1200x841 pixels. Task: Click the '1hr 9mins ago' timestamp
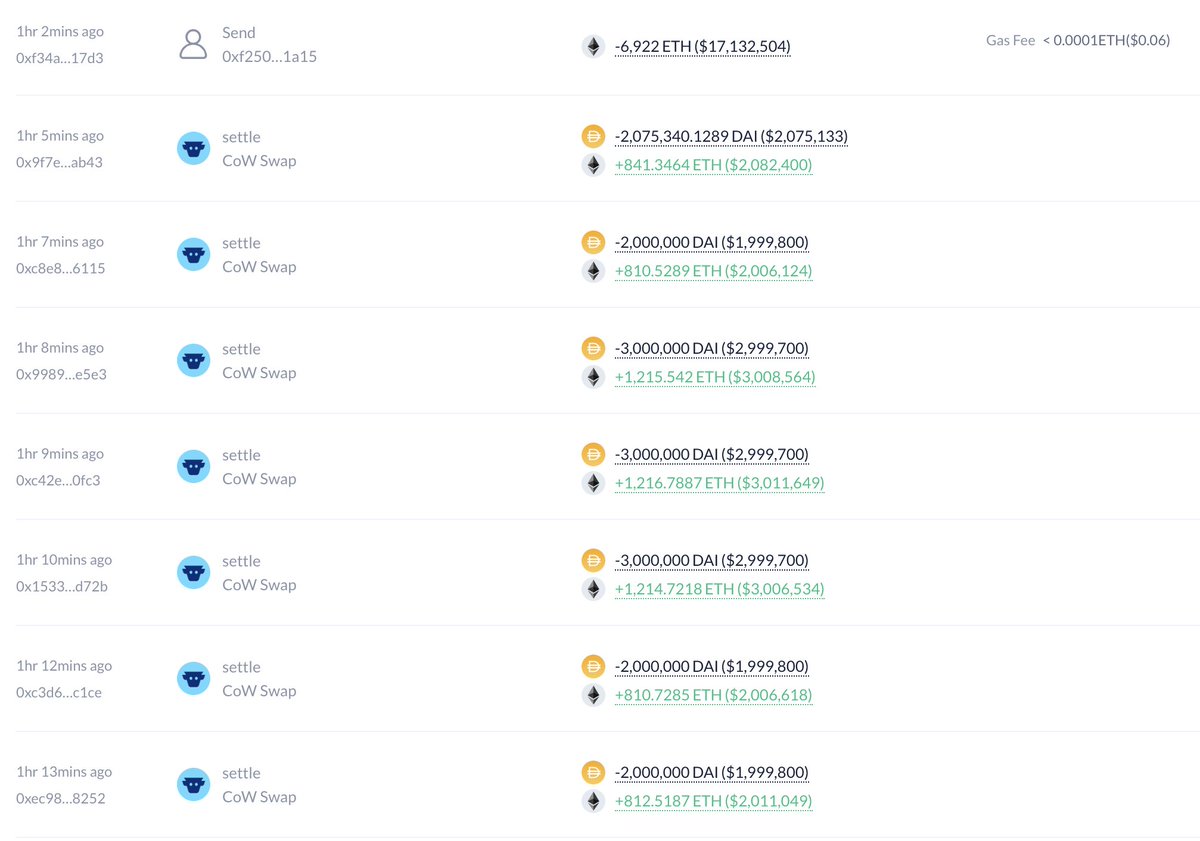coord(60,454)
